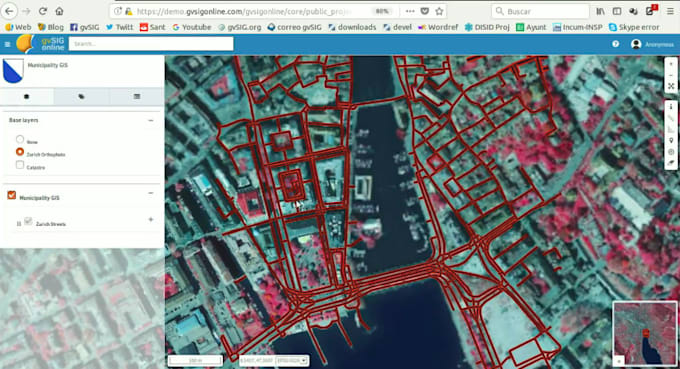Collapse the Municipality GIS layer group
This screenshot has height=369, width=680.
150,193
